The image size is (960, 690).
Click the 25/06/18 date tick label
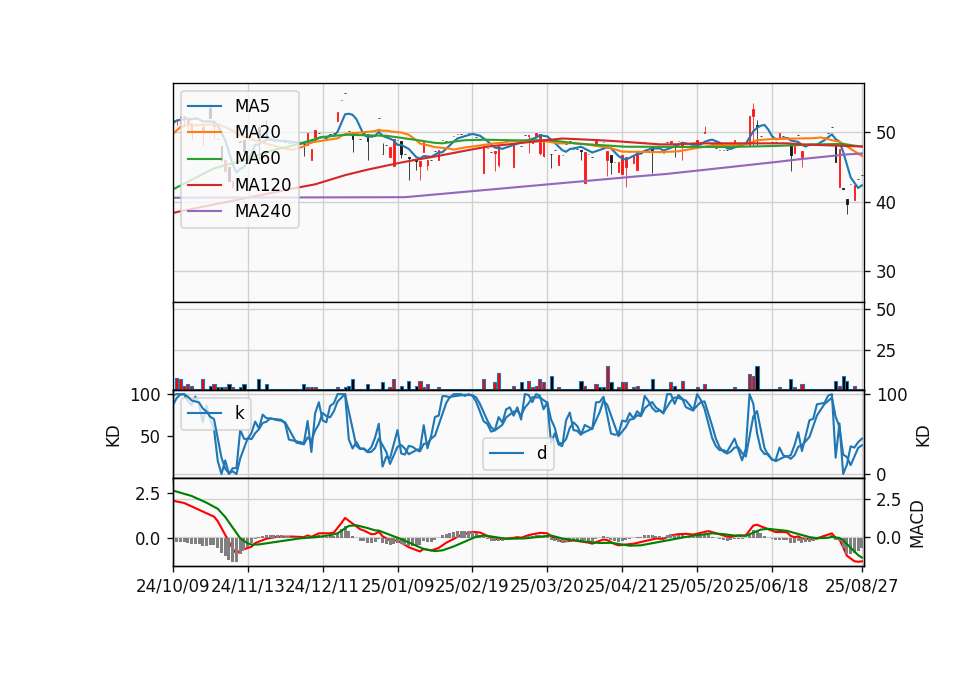[771, 587]
